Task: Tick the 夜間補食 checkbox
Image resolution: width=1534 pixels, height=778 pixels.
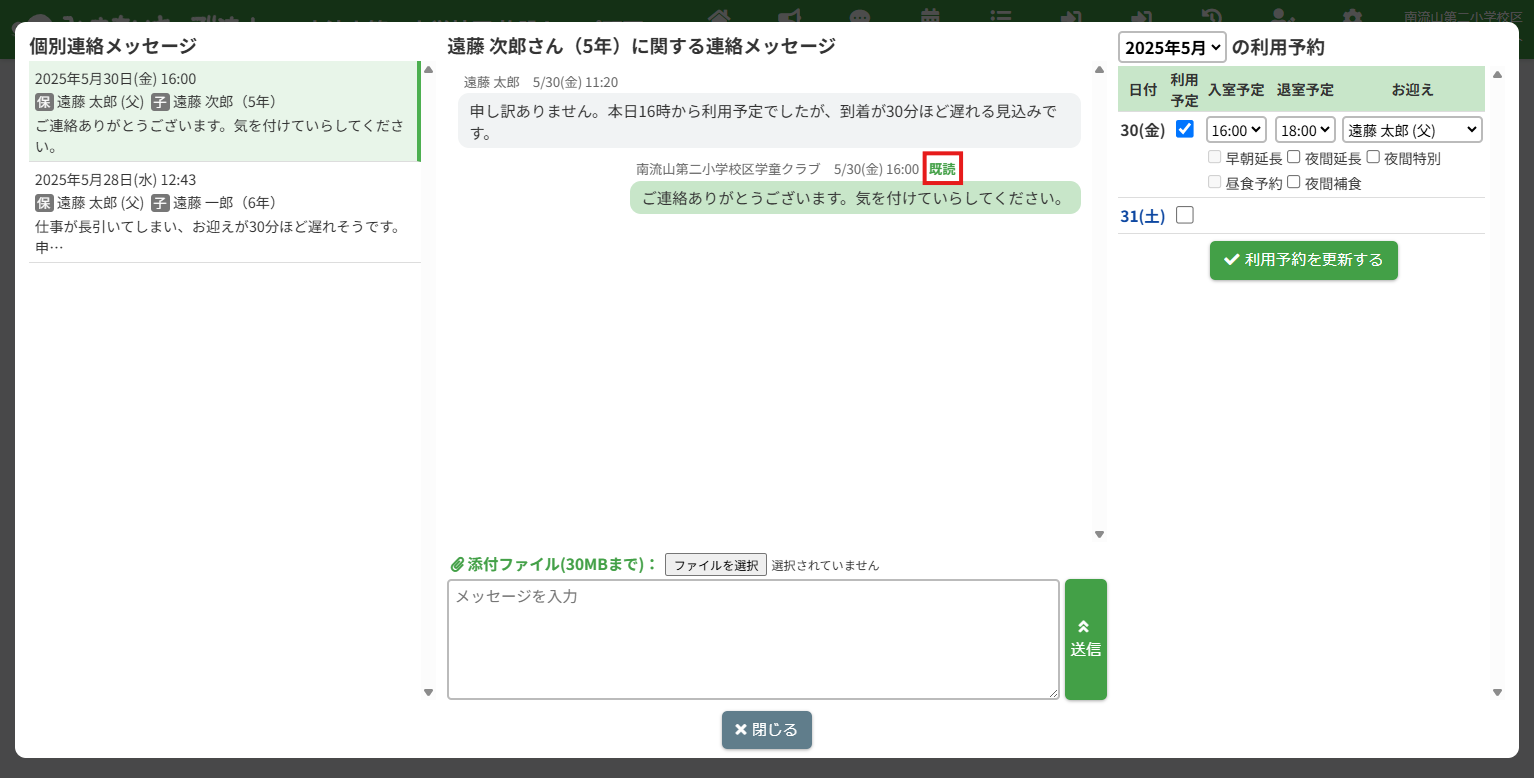Action: pyautogui.click(x=1294, y=182)
